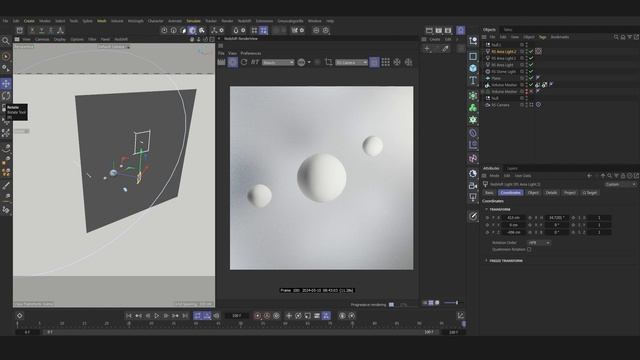
Task: Open the Create menu in main menu bar
Action: (29, 21)
